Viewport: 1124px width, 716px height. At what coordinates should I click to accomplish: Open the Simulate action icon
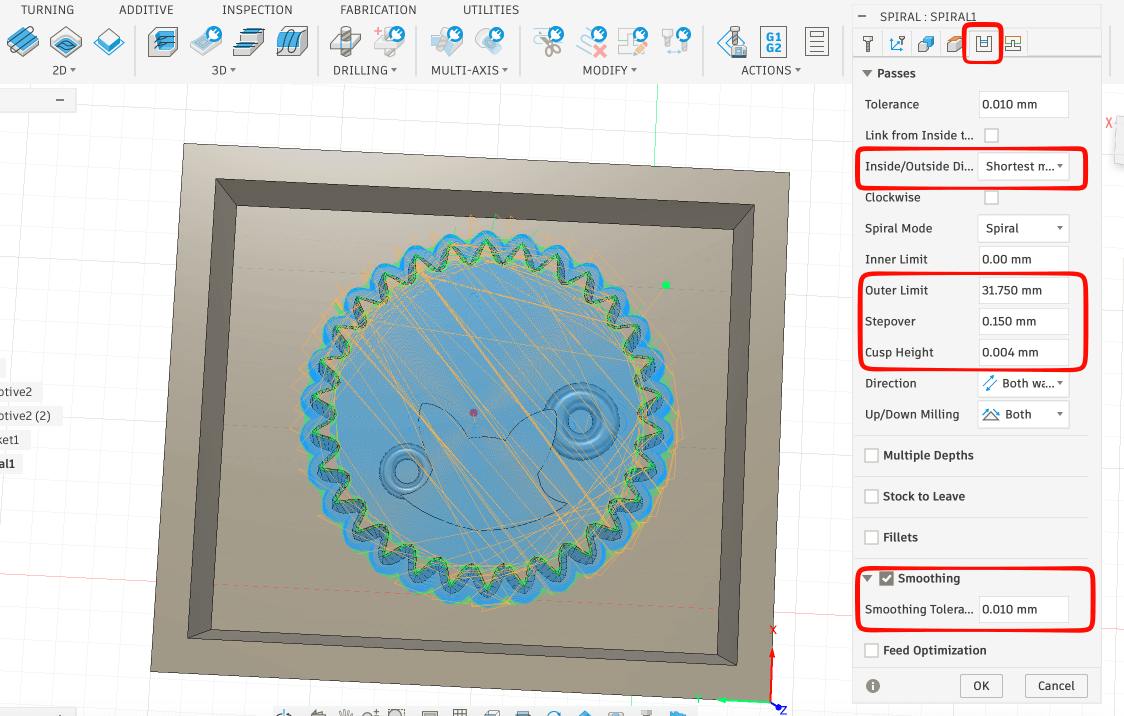pyautogui.click(x=733, y=42)
